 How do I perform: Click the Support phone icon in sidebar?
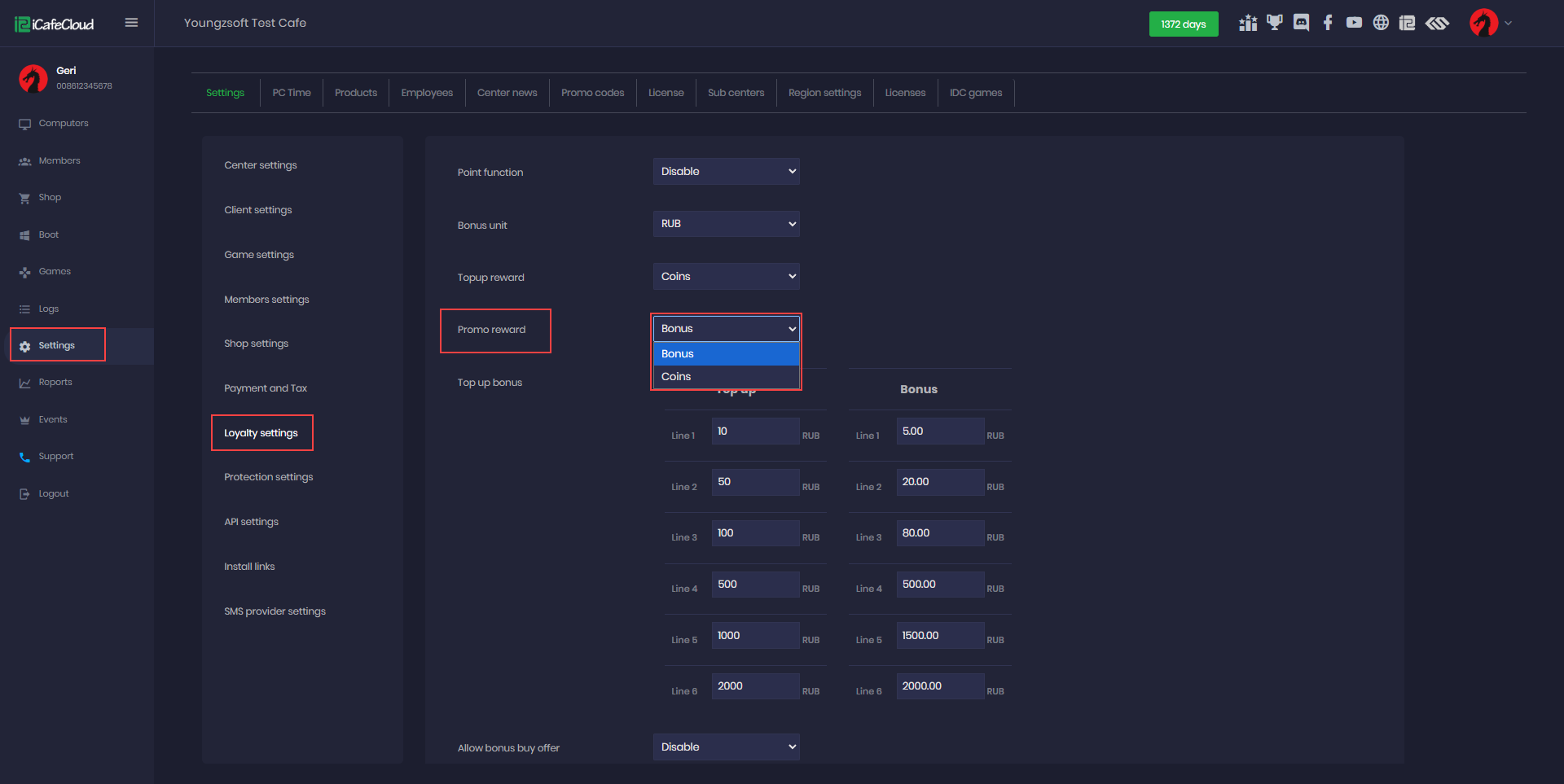pos(24,457)
